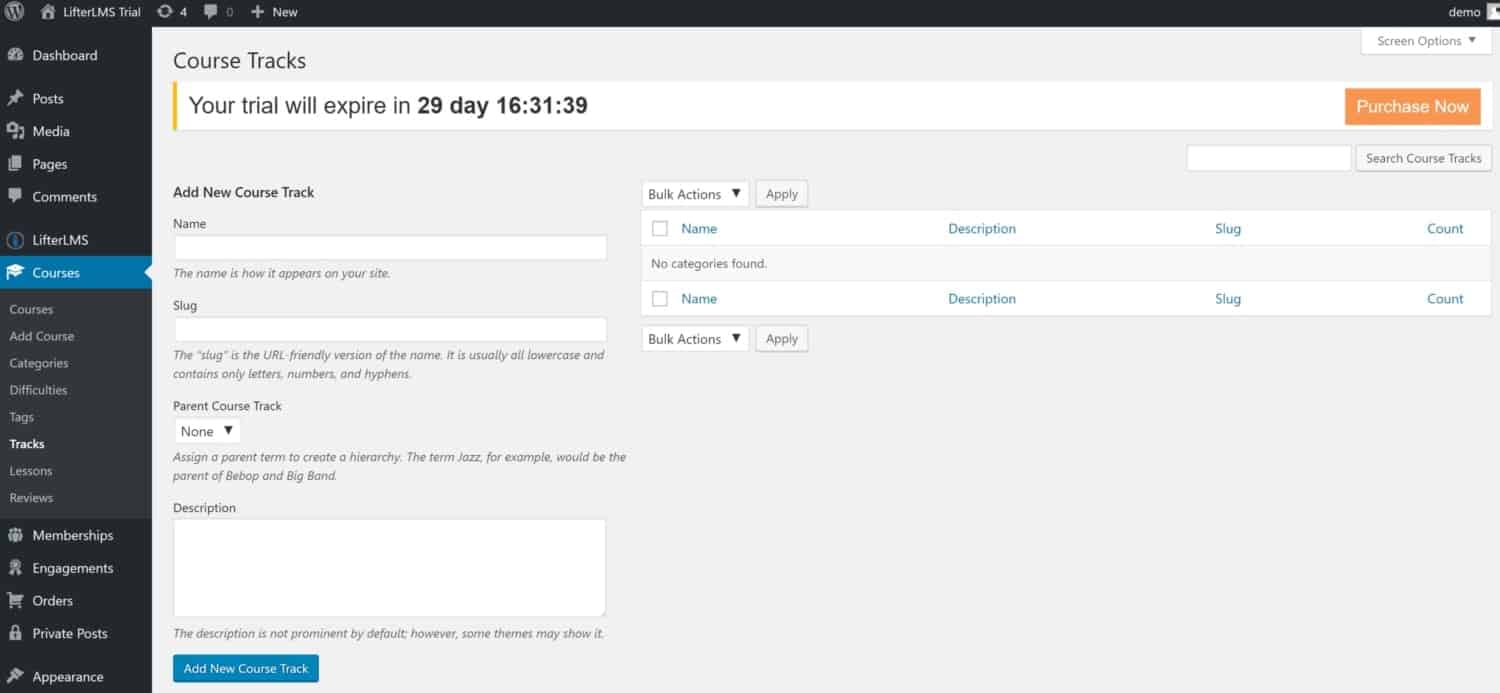This screenshot has height=693, width=1500.
Task: Expand the Screen Options panel
Action: click(x=1426, y=41)
